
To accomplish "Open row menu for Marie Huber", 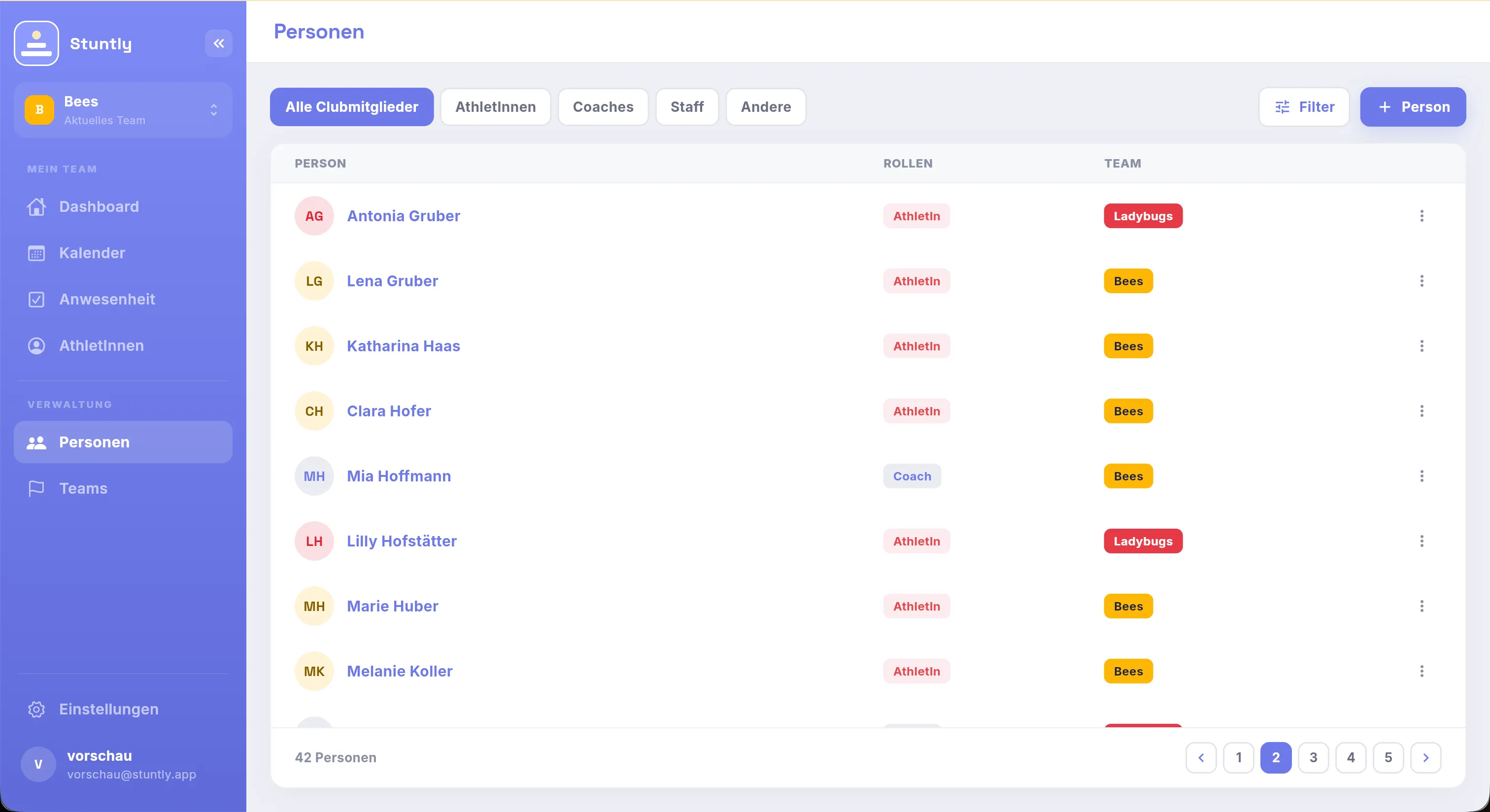I will point(1422,606).
